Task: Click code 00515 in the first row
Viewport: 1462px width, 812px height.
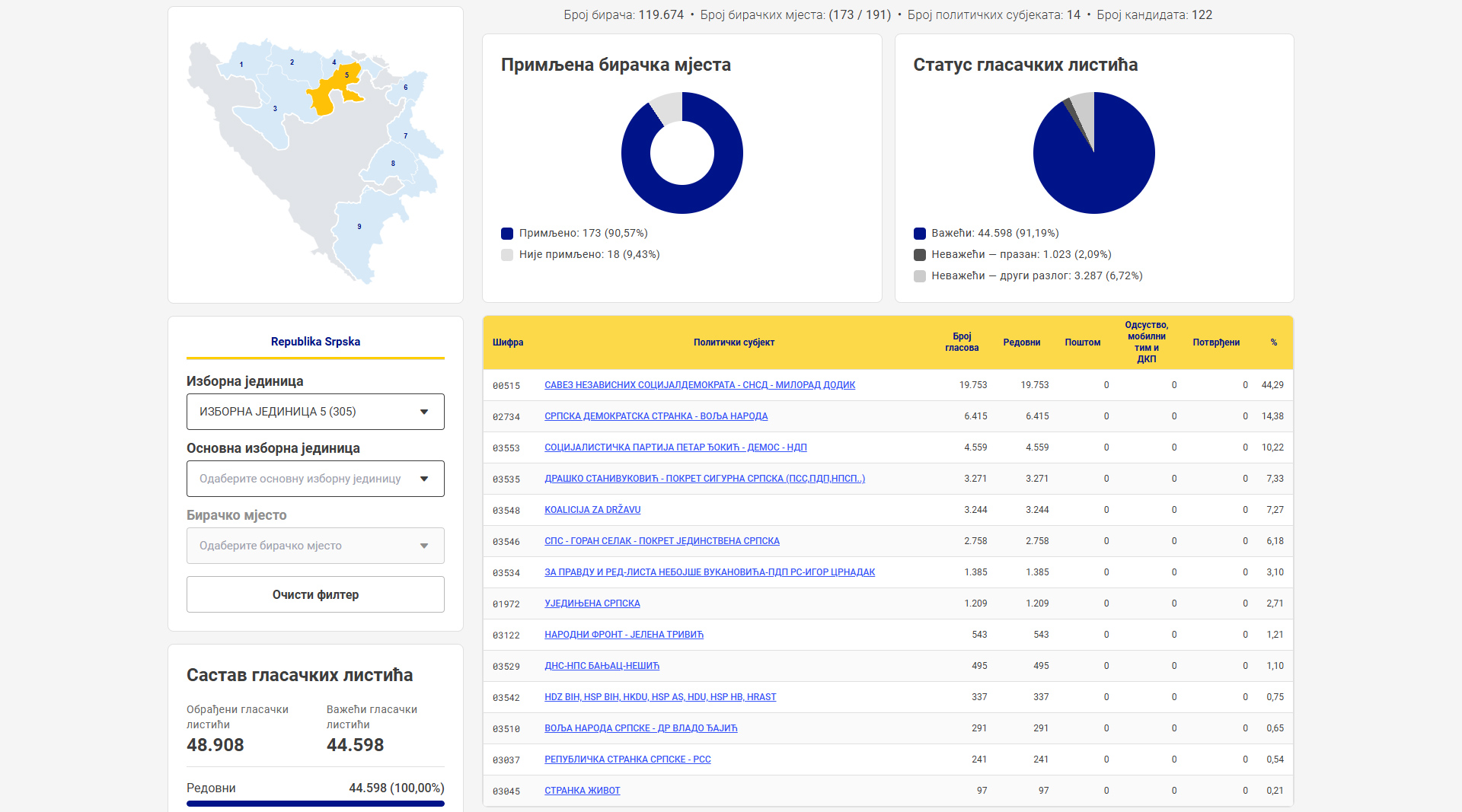Action: (x=506, y=386)
